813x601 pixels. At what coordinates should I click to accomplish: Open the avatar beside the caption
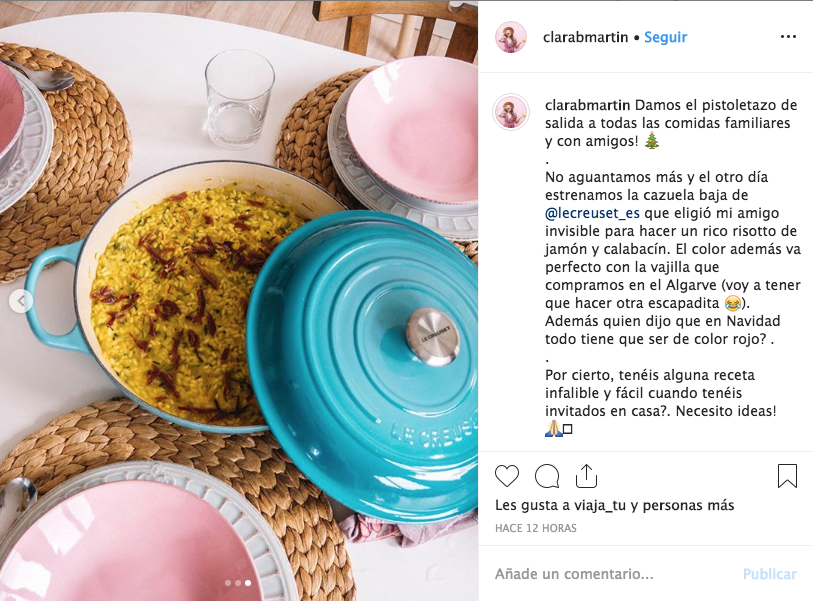point(511,111)
